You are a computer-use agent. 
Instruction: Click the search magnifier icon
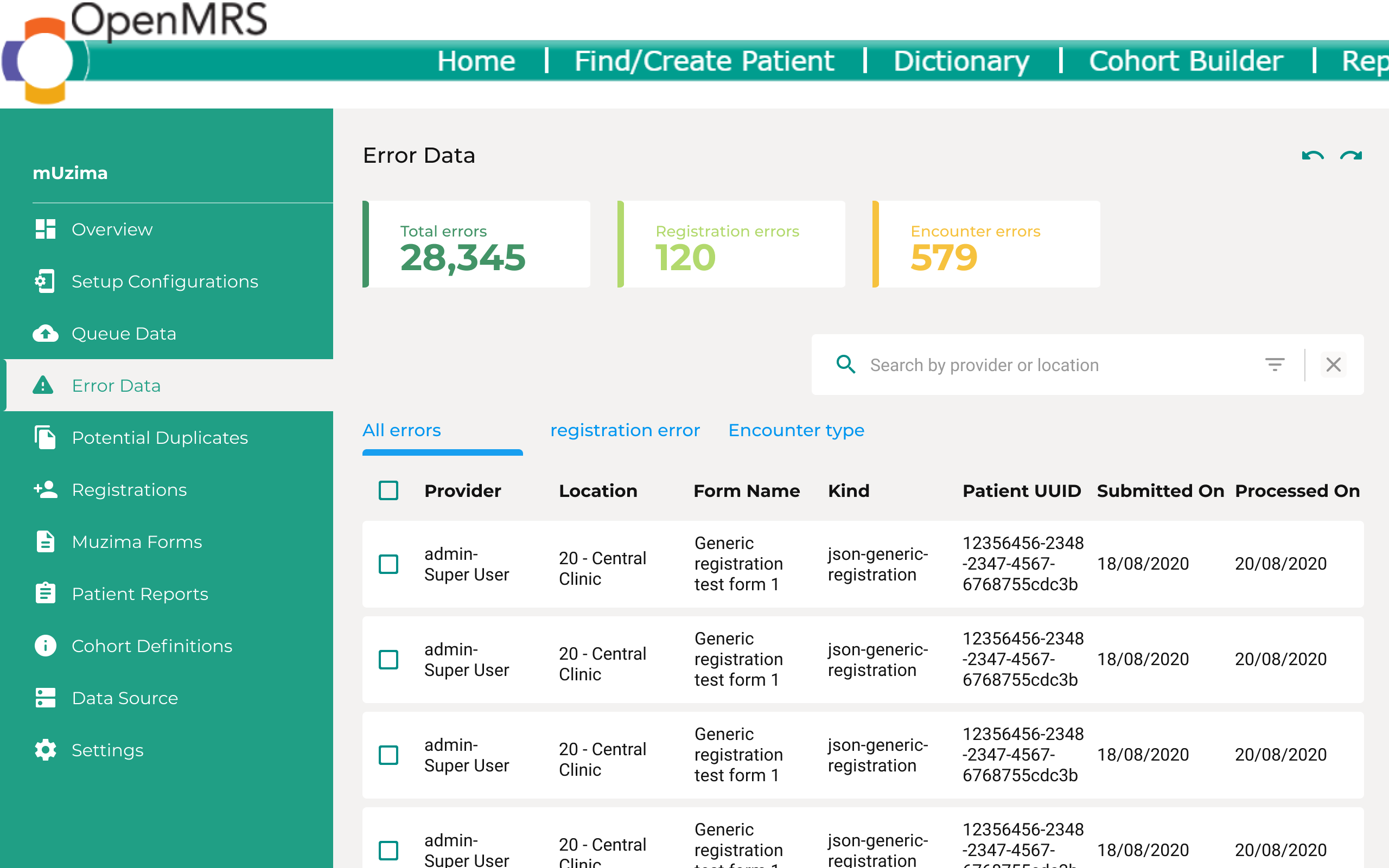point(846,365)
